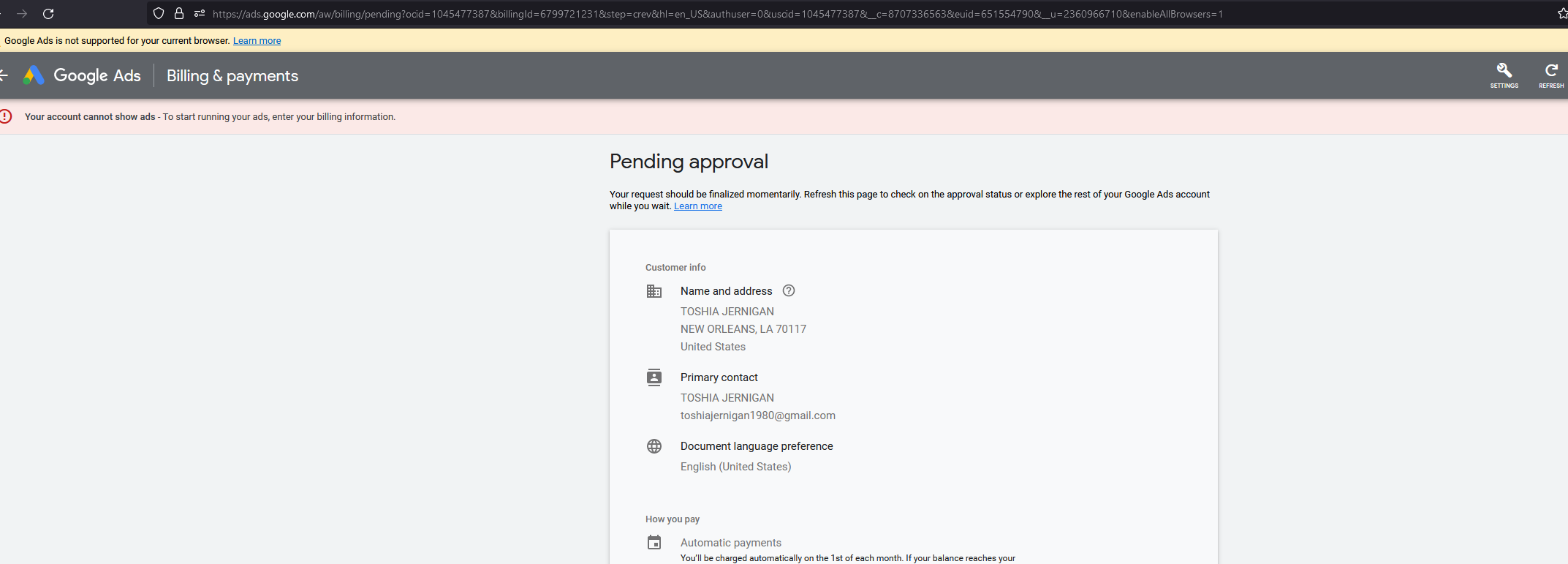Click the Billing & payments heading
This screenshot has height=564, width=1568.
point(232,75)
